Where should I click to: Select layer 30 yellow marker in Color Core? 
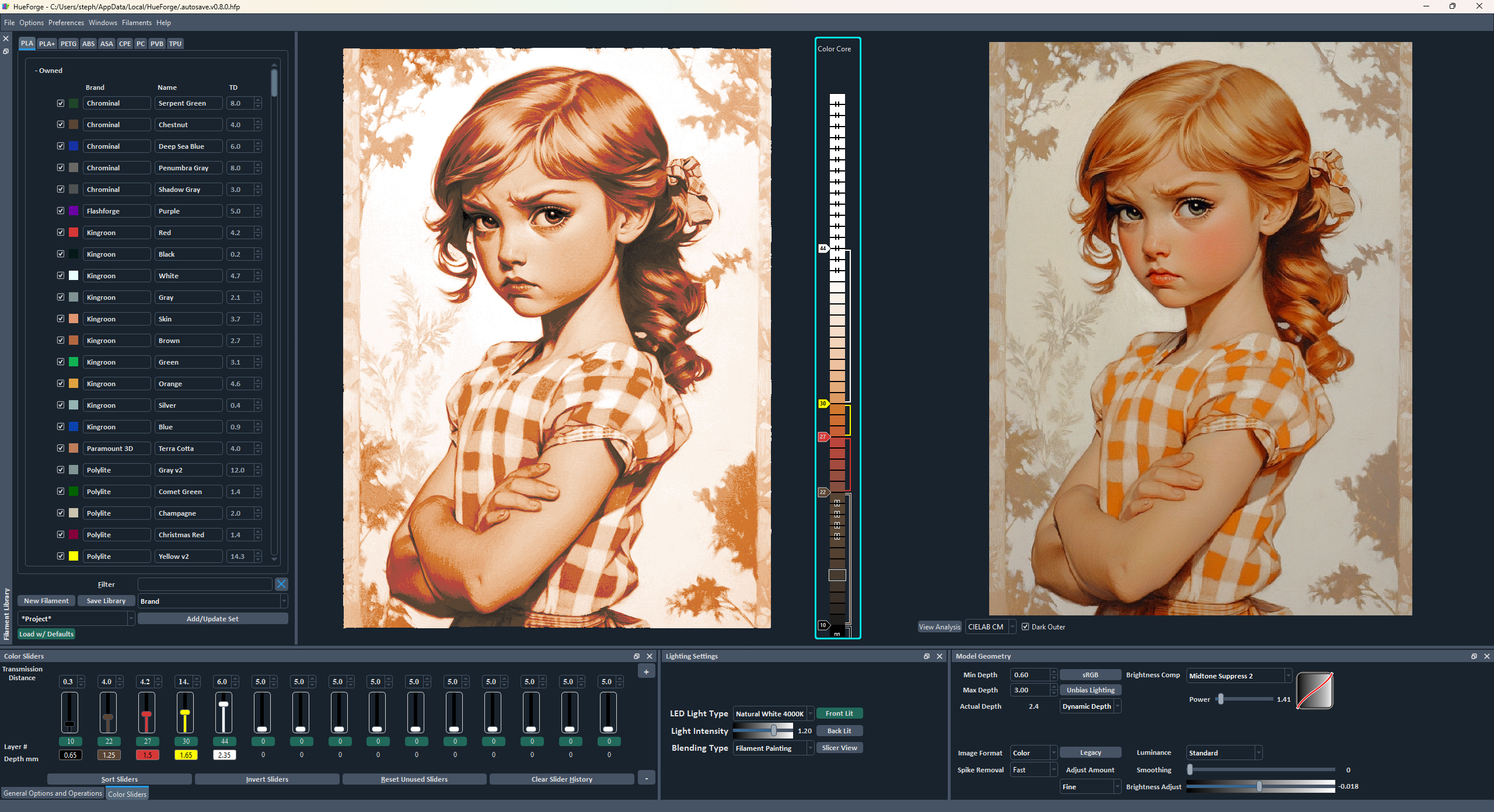coord(823,404)
